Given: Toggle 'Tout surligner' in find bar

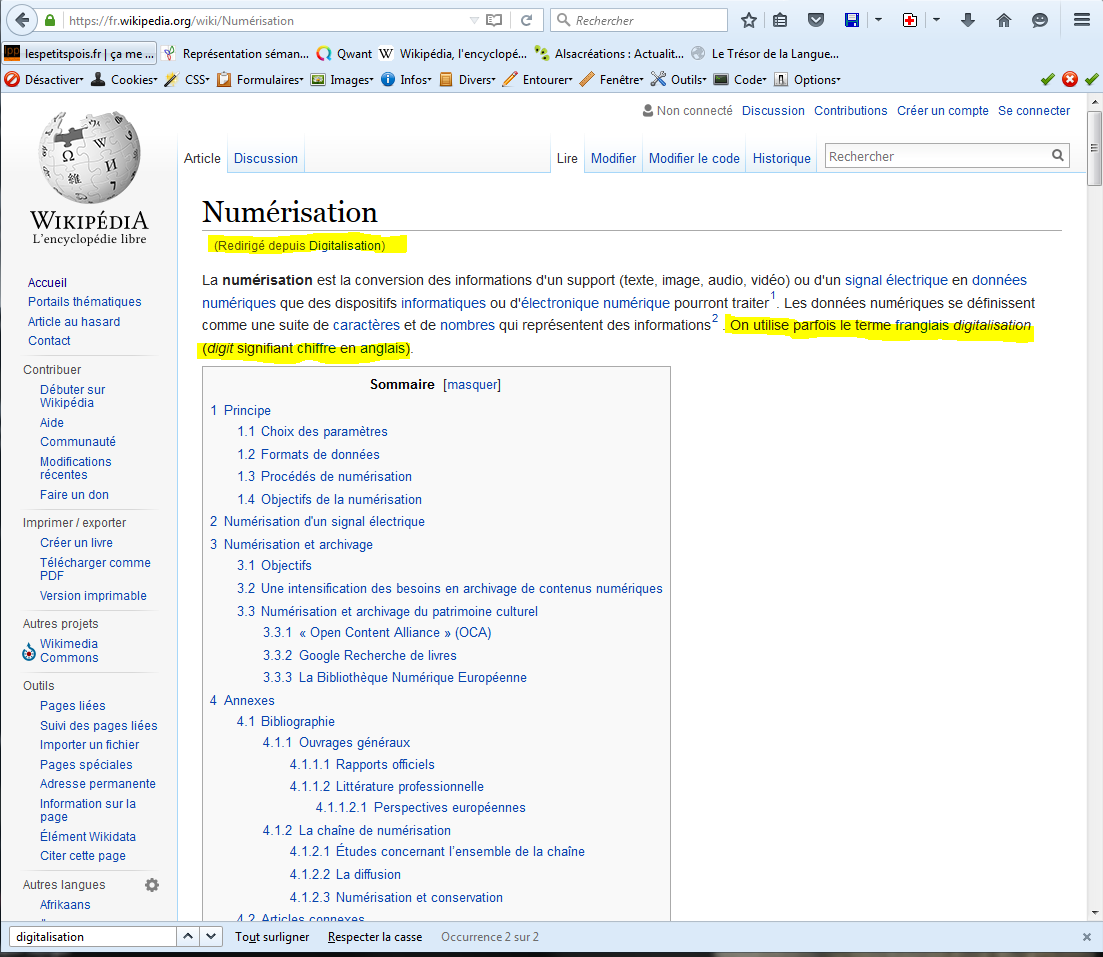Looking at the screenshot, I should coord(272,937).
